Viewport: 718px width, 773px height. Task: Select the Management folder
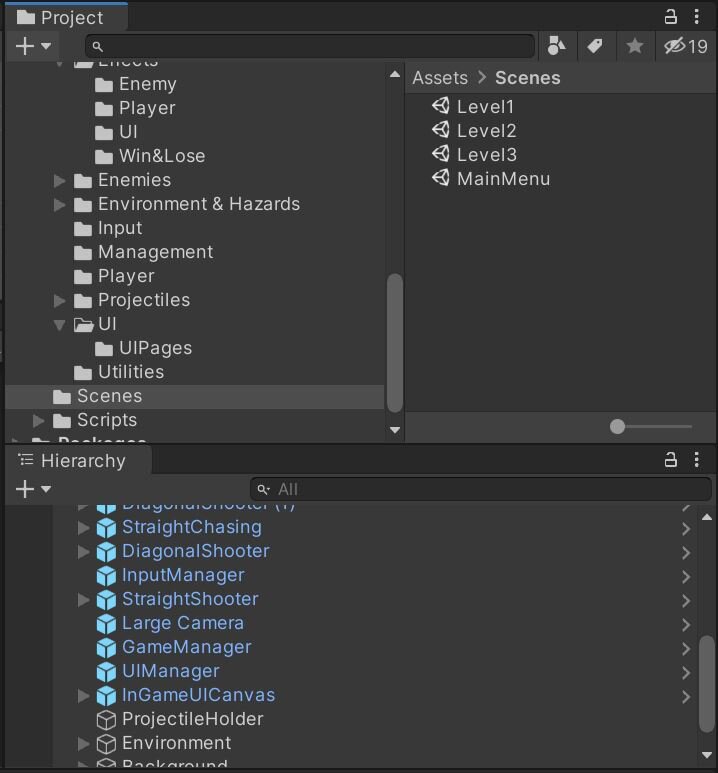click(144, 252)
